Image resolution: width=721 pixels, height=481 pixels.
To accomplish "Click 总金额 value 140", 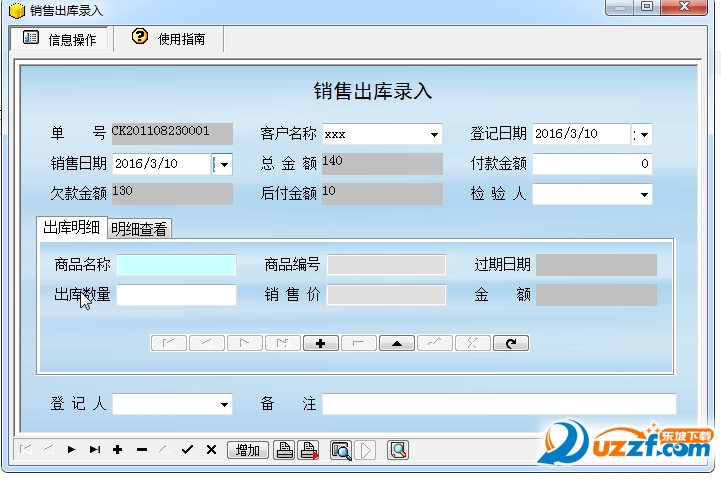I will click(x=382, y=164).
